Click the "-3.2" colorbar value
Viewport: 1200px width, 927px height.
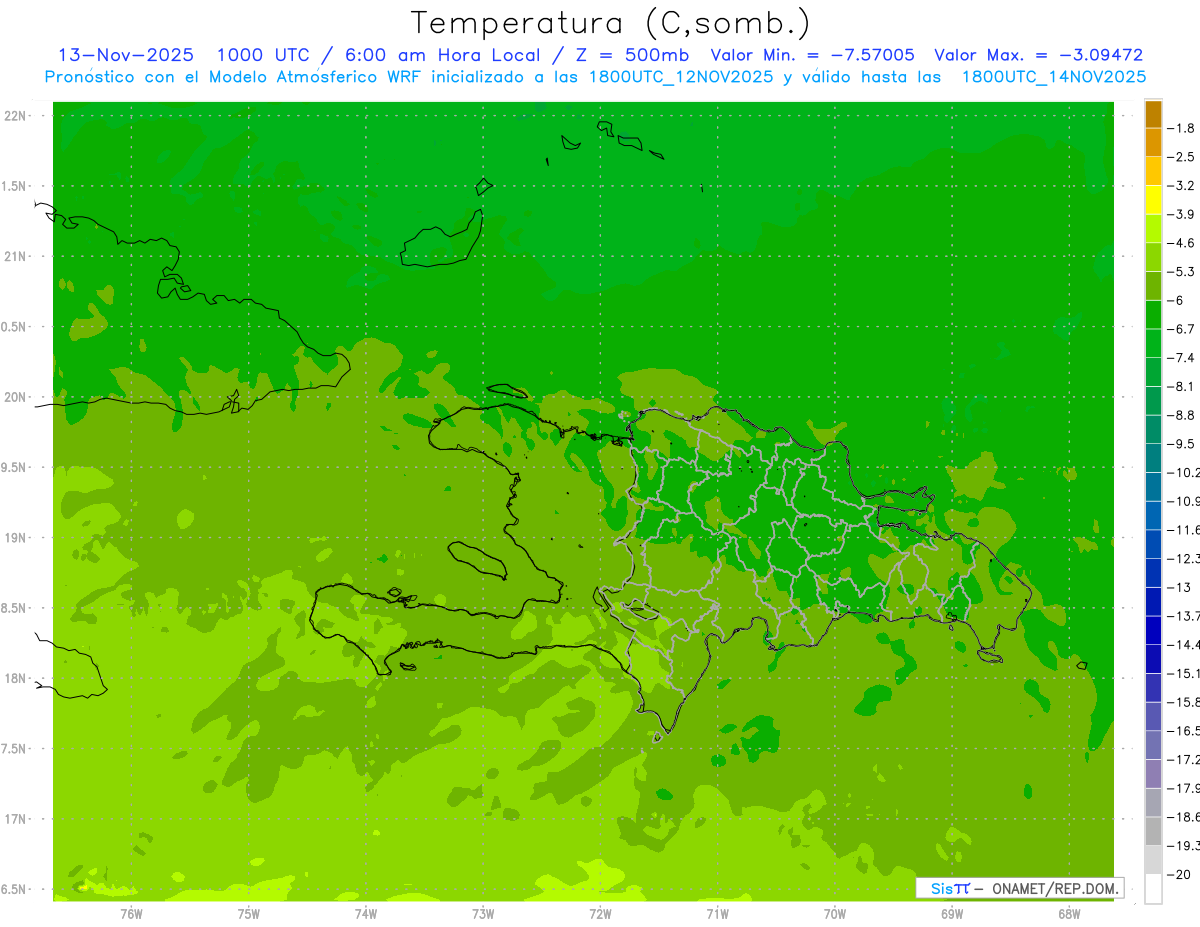pos(1181,186)
